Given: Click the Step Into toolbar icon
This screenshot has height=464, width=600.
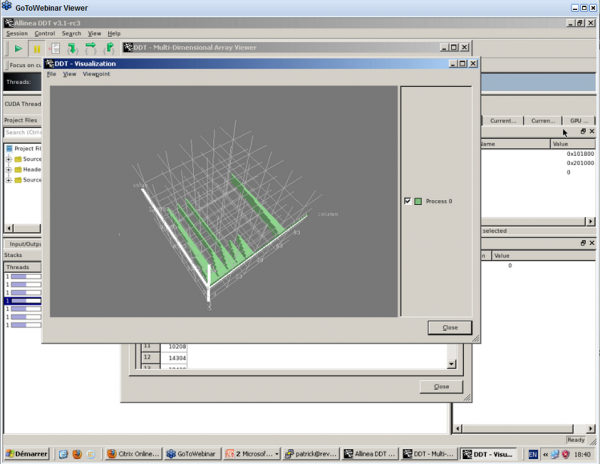Looking at the screenshot, I should [x=73, y=47].
